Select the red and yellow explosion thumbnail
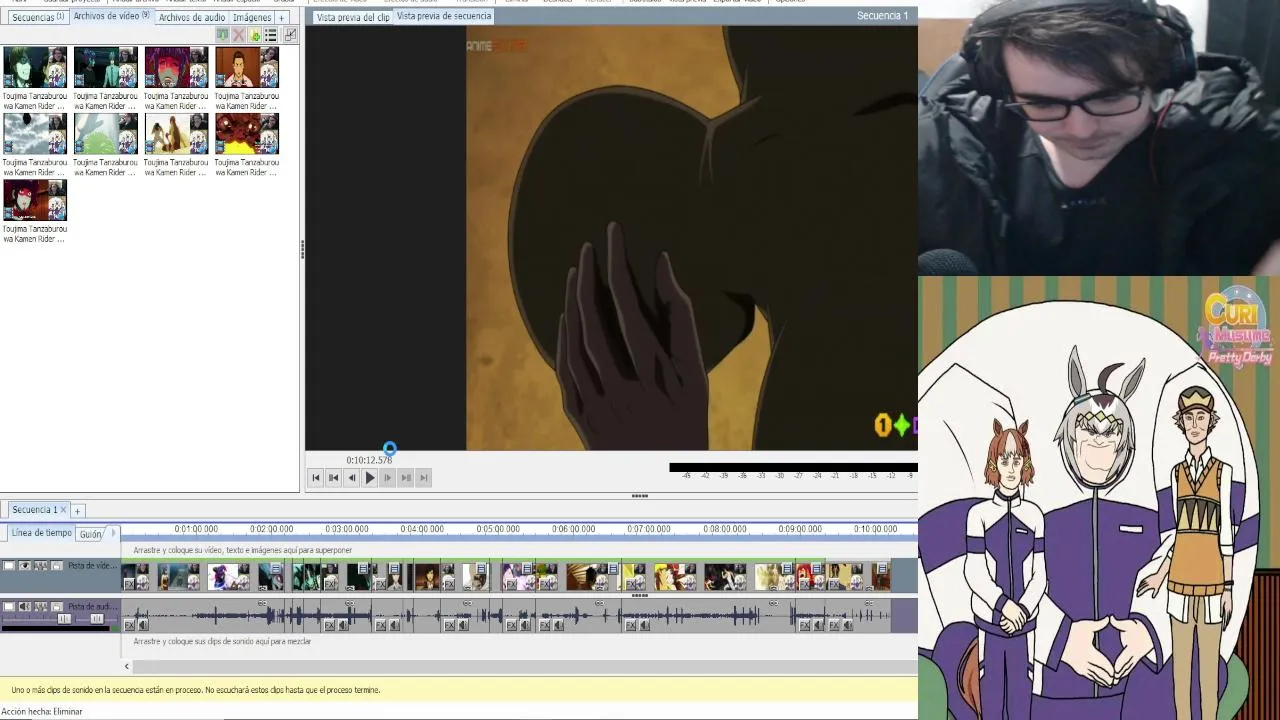The image size is (1280, 720). click(x=247, y=134)
